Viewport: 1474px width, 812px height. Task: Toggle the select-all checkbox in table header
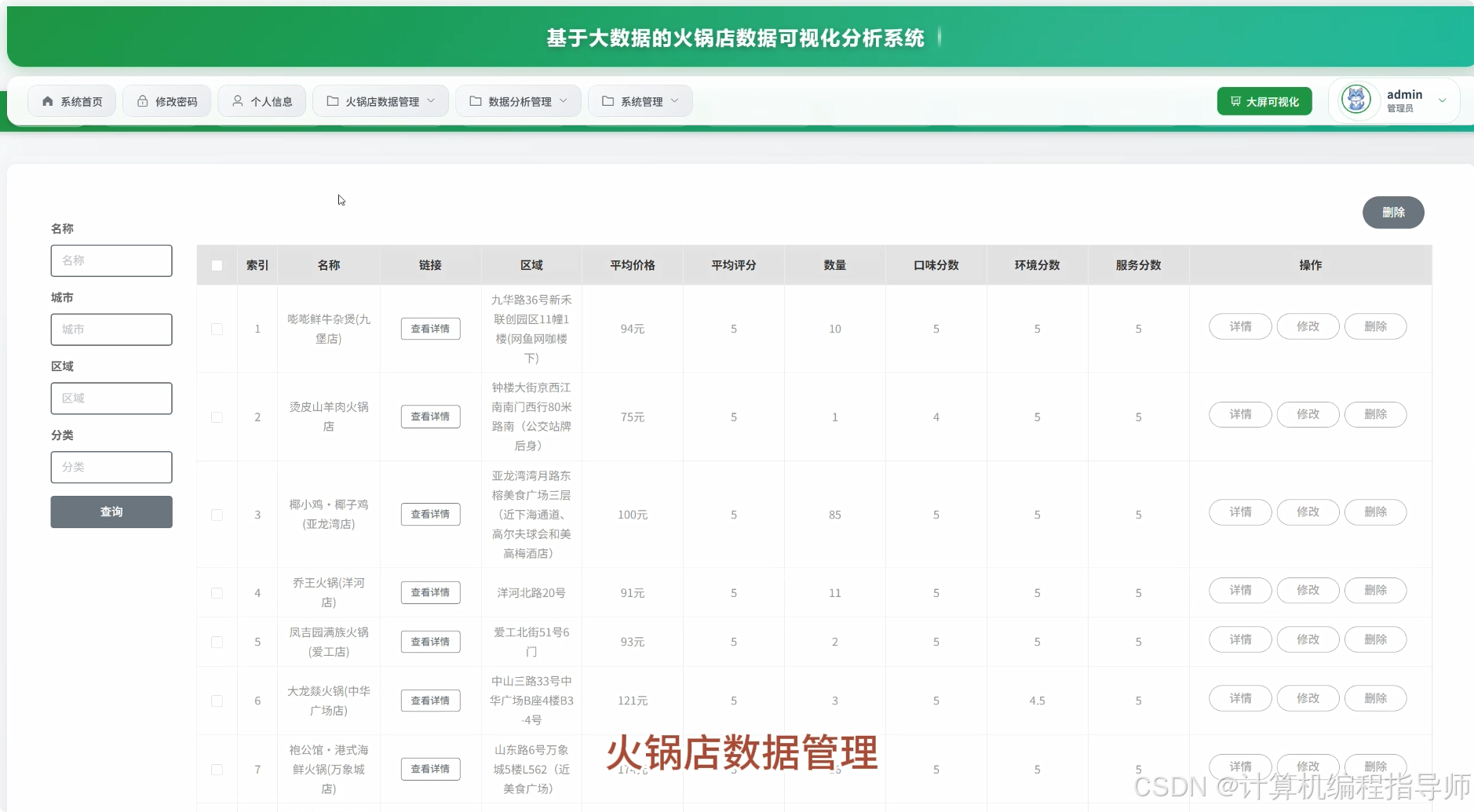(x=217, y=265)
